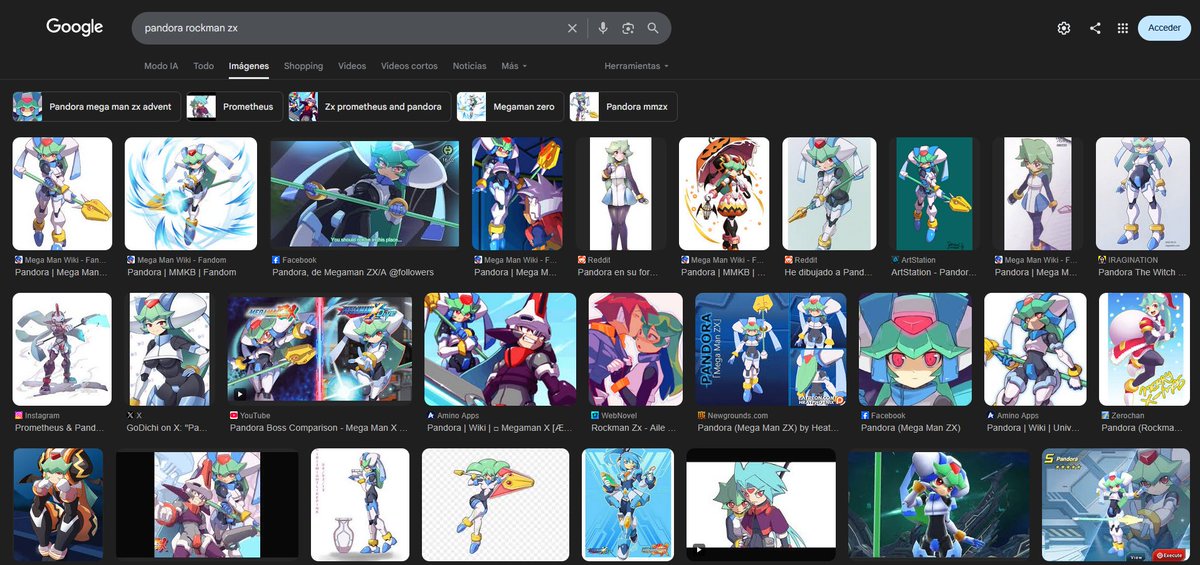Screen dimensions: 1200x565
Task: Open YouTube Pandora Boss Comparison thumbnail
Action: pyautogui.click(x=319, y=349)
